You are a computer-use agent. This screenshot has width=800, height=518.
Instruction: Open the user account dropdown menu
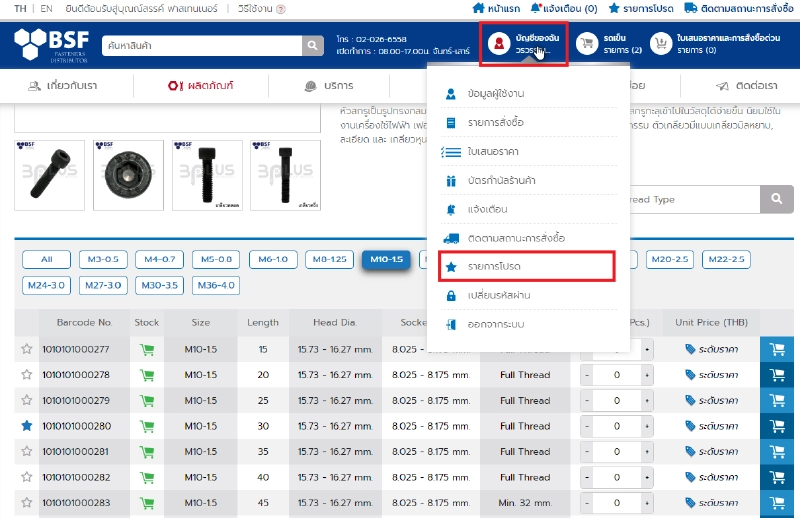[x=524, y=44]
